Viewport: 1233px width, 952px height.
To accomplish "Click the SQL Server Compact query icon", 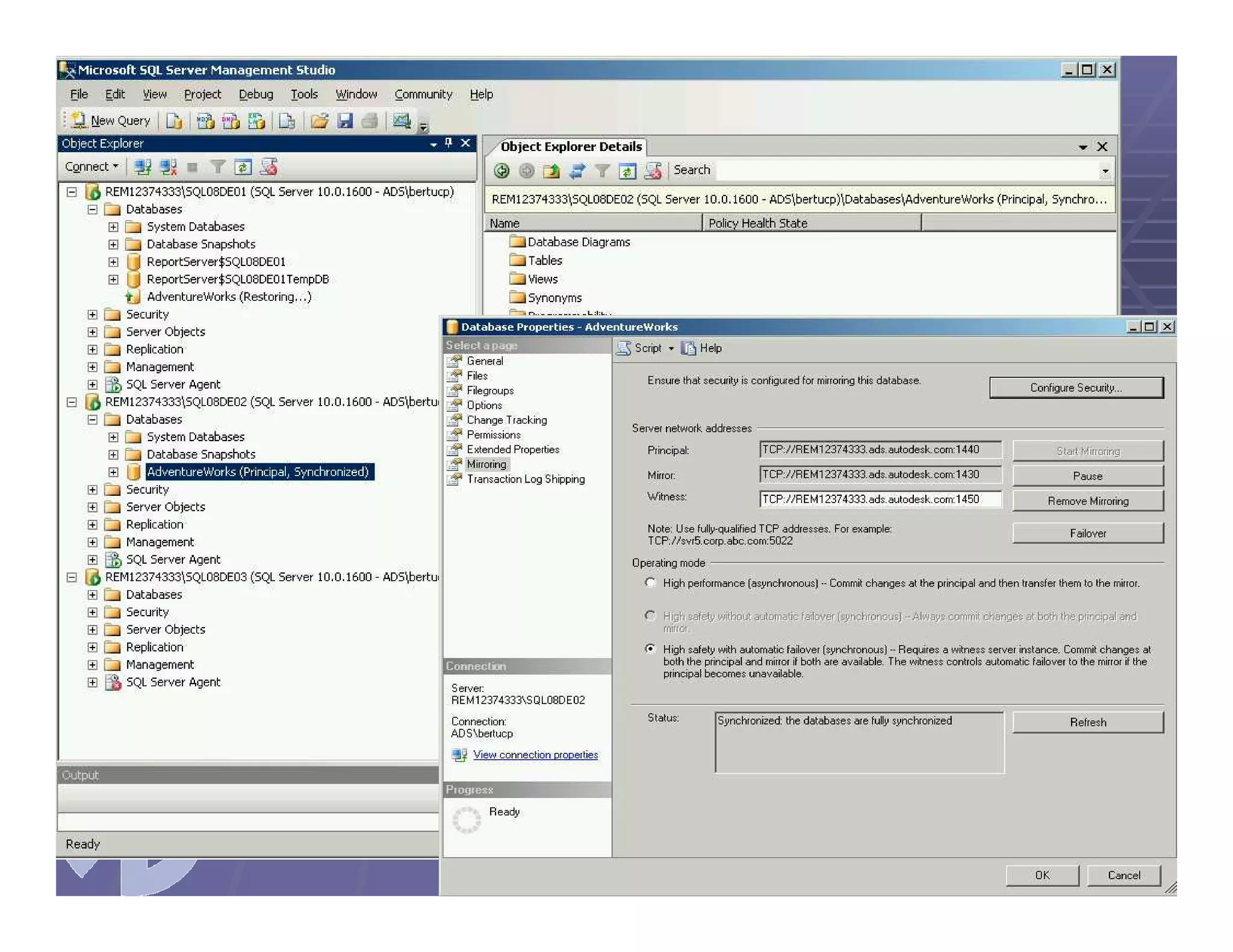I will [287, 121].
